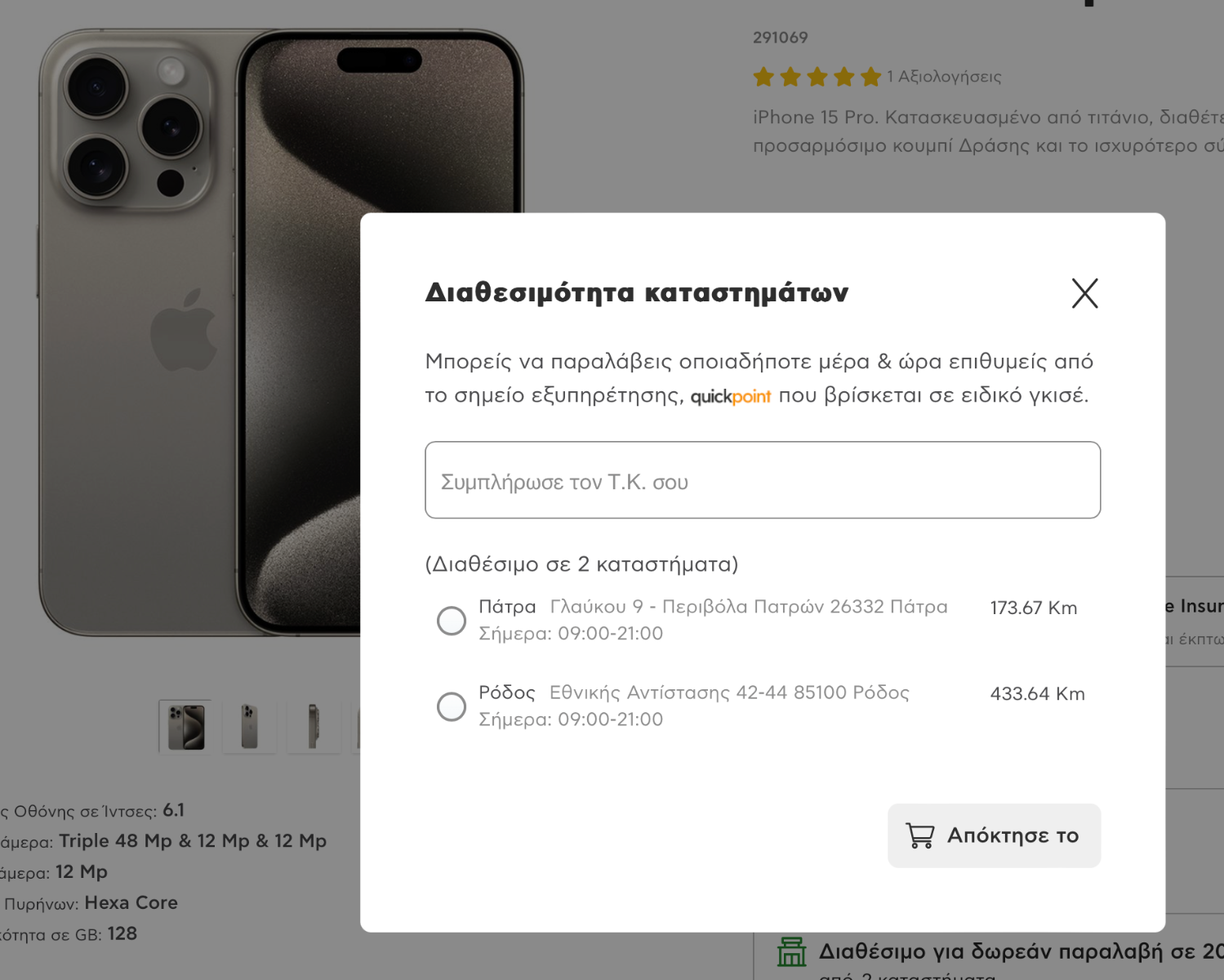This screenshot has height=980, width=1224.
Task: Click the green store pickup icon
Action: [x=791, y=951]
